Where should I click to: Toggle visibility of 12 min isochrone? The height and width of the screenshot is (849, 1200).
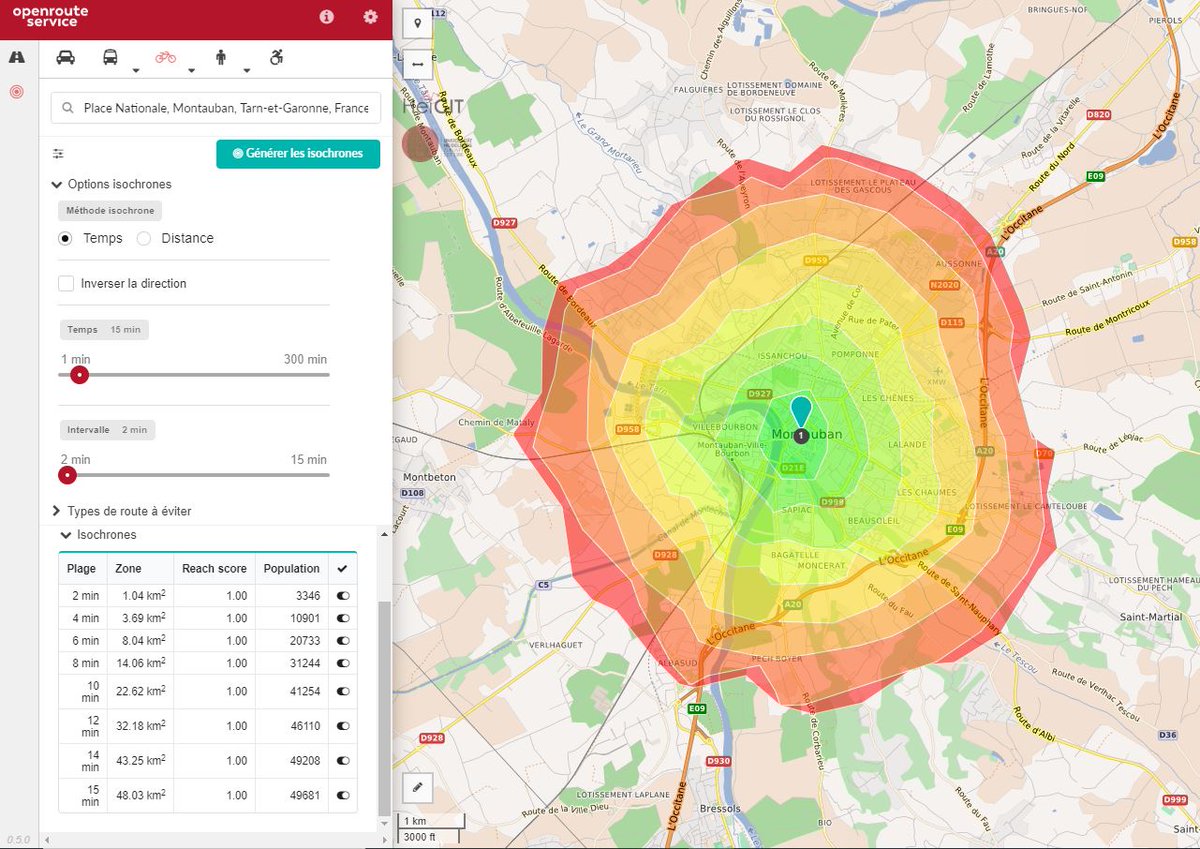pyautogui.click(x=343, y=726)
